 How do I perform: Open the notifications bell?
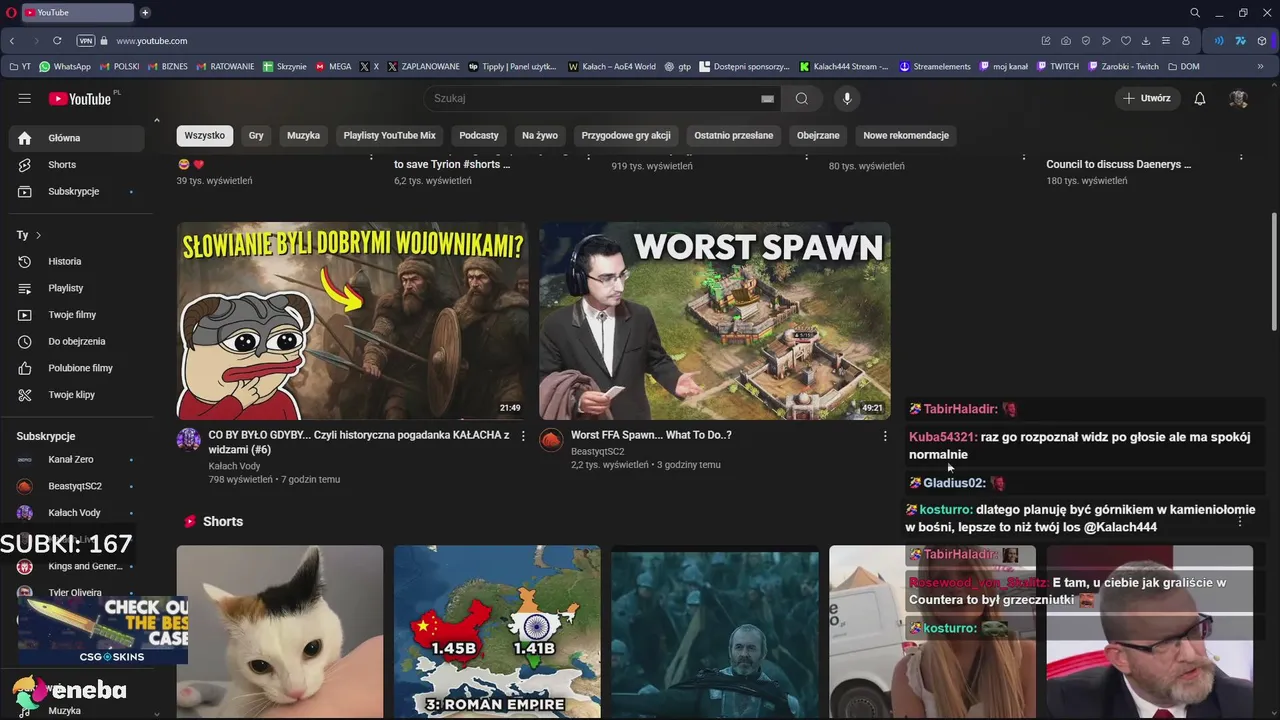[x=1200, y=98]
